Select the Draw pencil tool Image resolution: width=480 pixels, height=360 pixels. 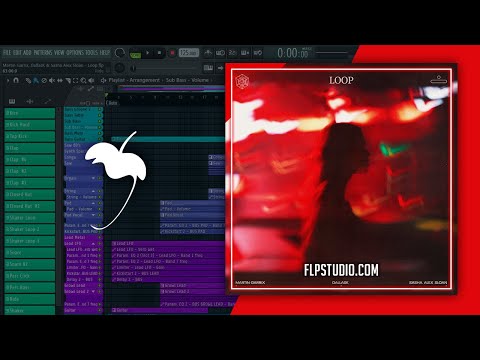[x=28, y=80]
